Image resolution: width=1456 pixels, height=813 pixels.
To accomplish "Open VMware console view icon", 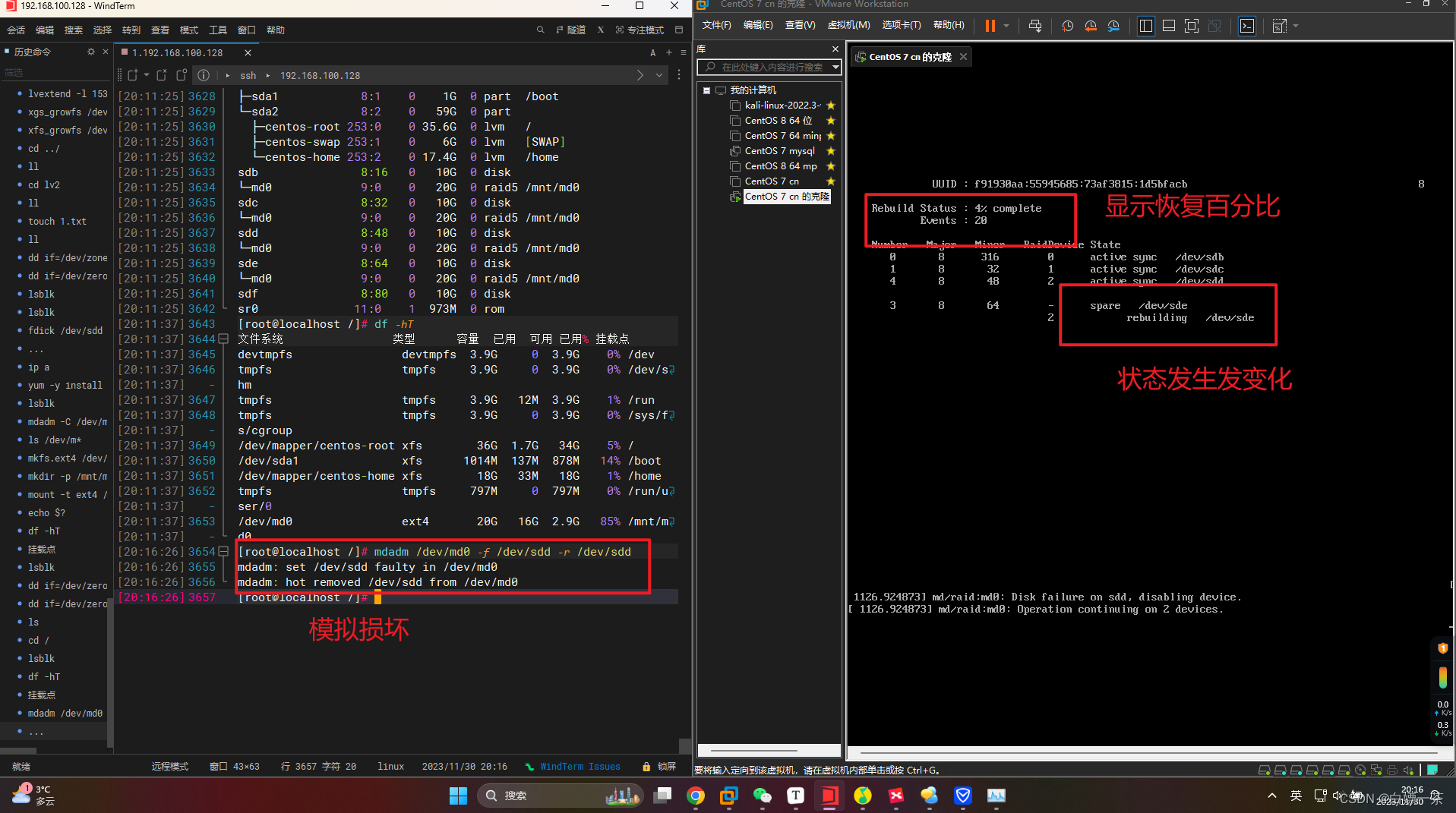I will (1247, 26).
